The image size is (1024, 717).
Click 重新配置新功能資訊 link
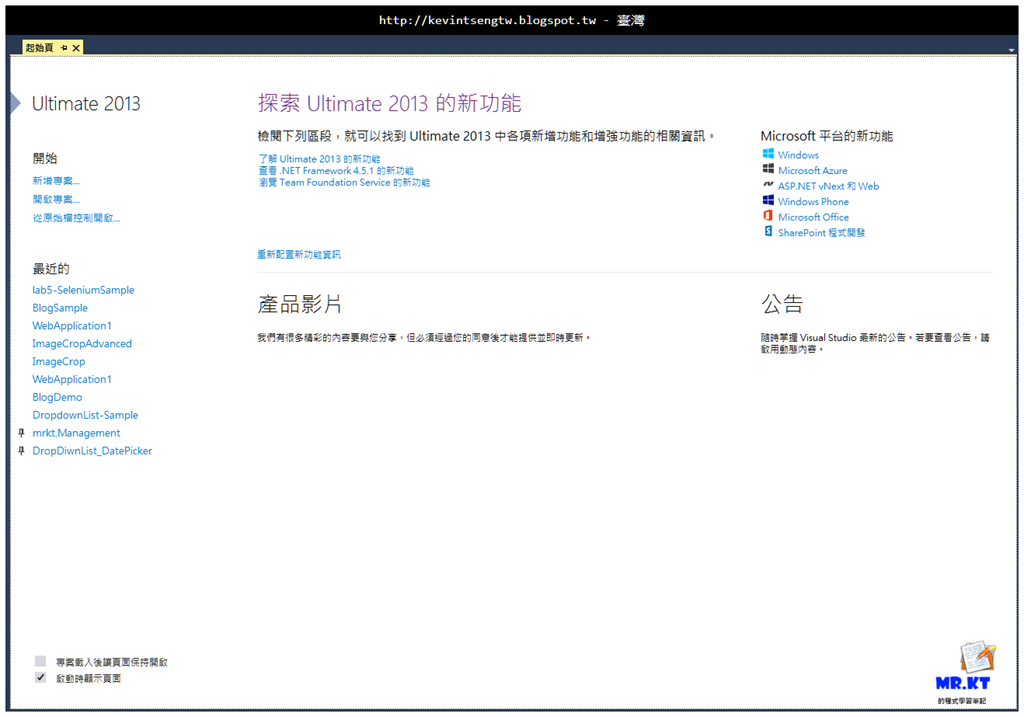click(x=298, y=254)
